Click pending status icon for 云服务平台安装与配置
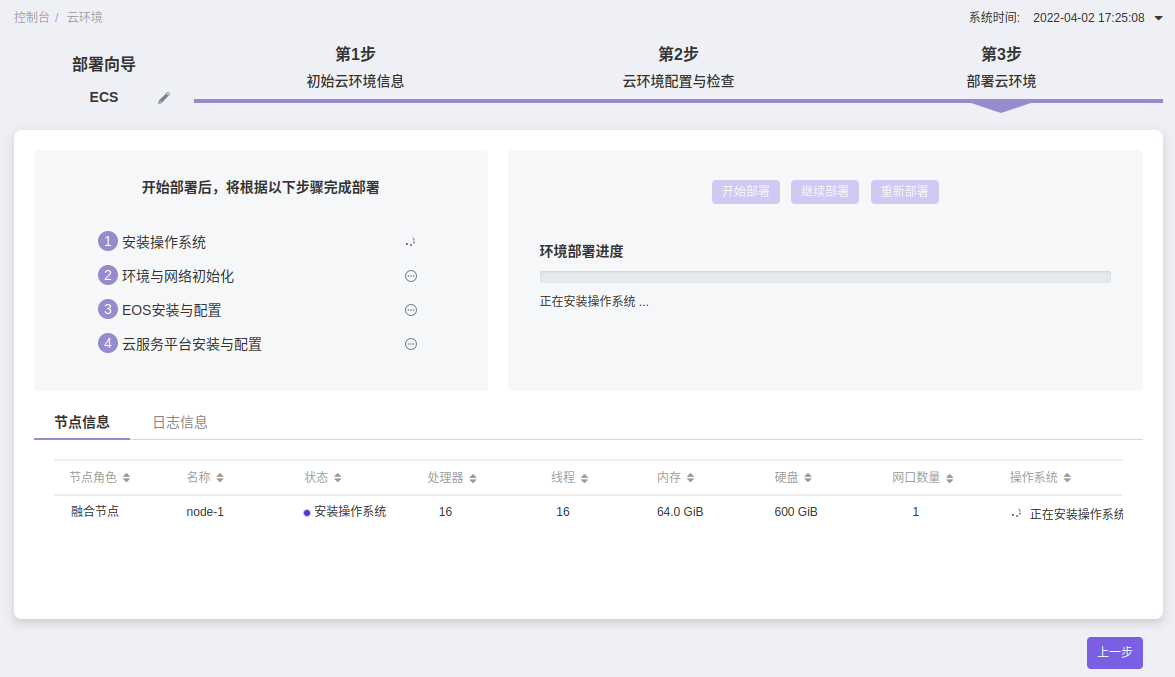 [x=410, y=344]
